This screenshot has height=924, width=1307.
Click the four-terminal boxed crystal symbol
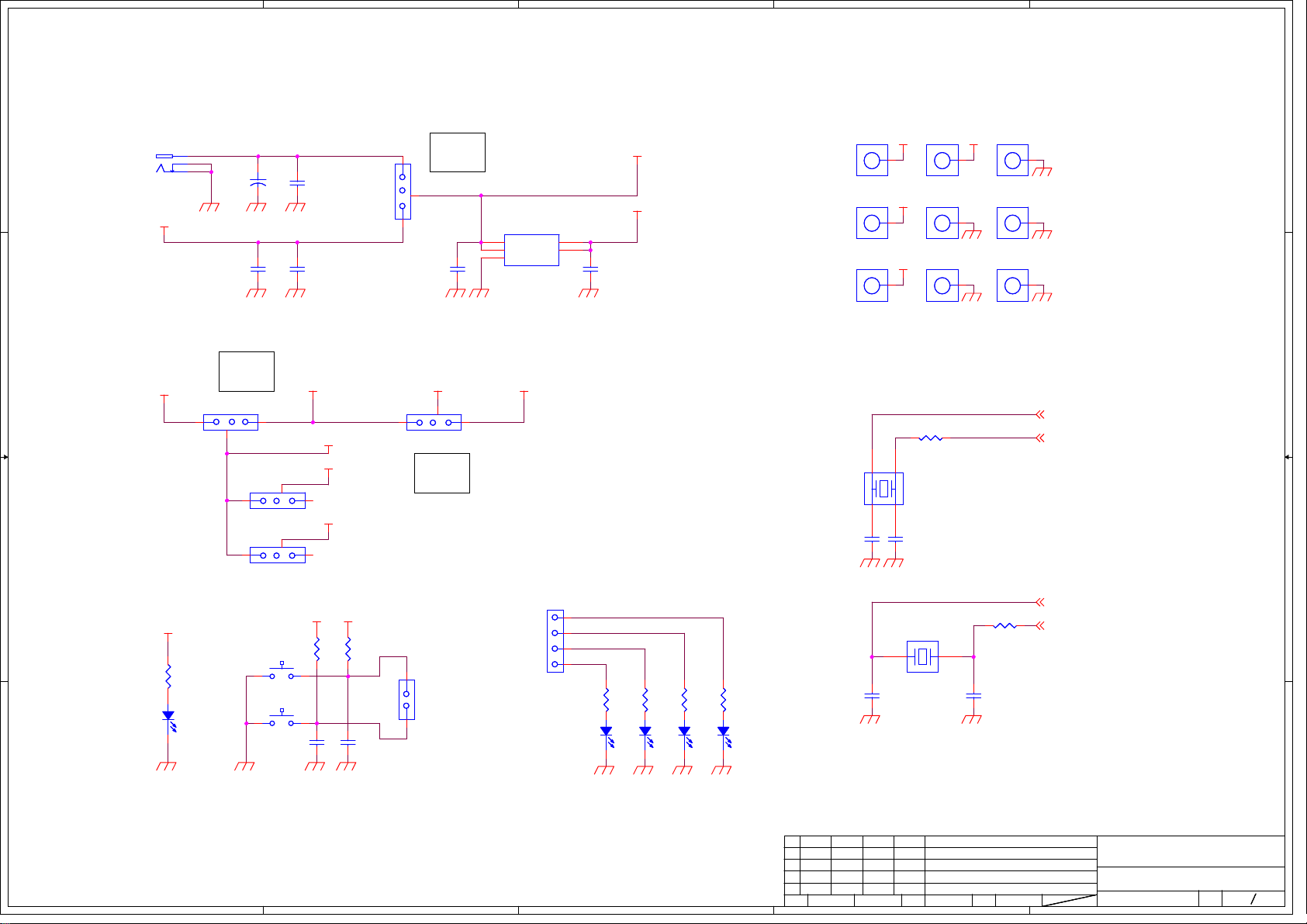[883, 489]
